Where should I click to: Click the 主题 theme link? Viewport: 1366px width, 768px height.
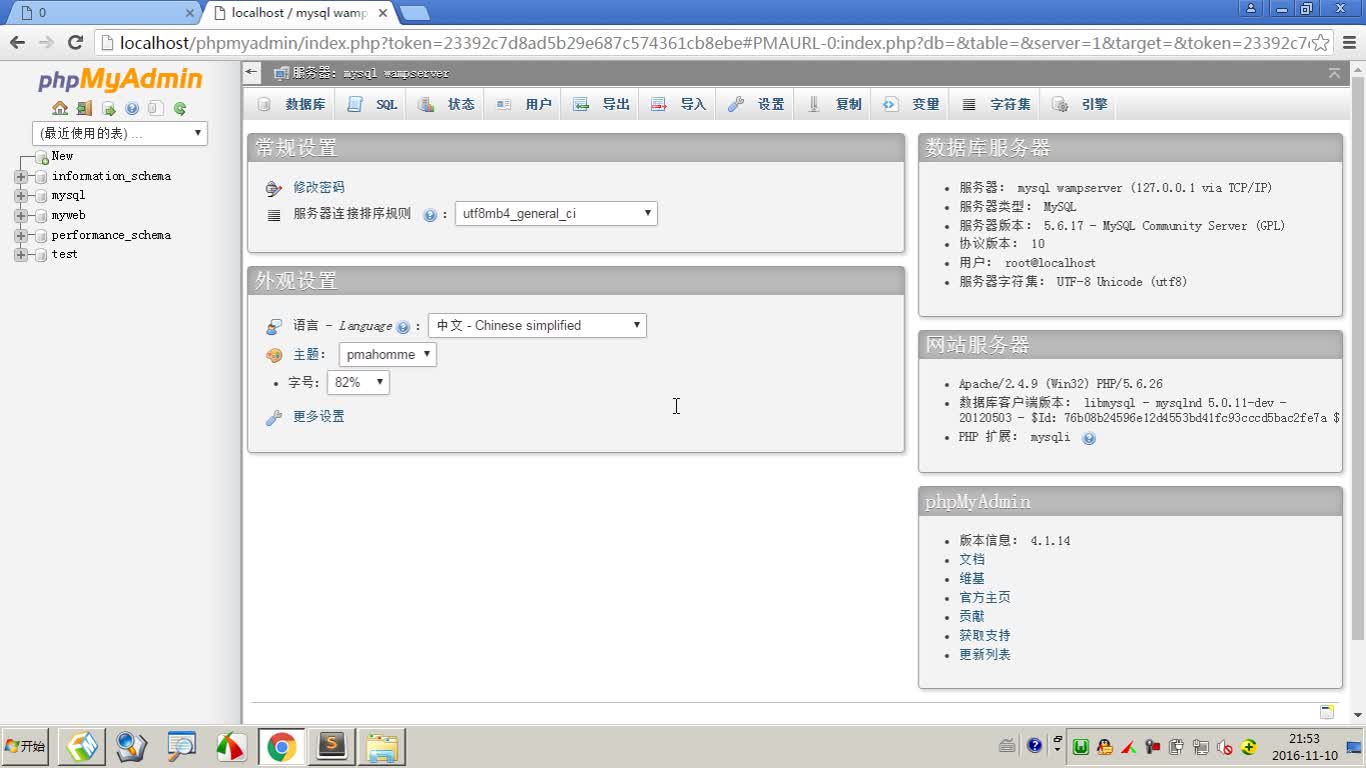point(305,355)
